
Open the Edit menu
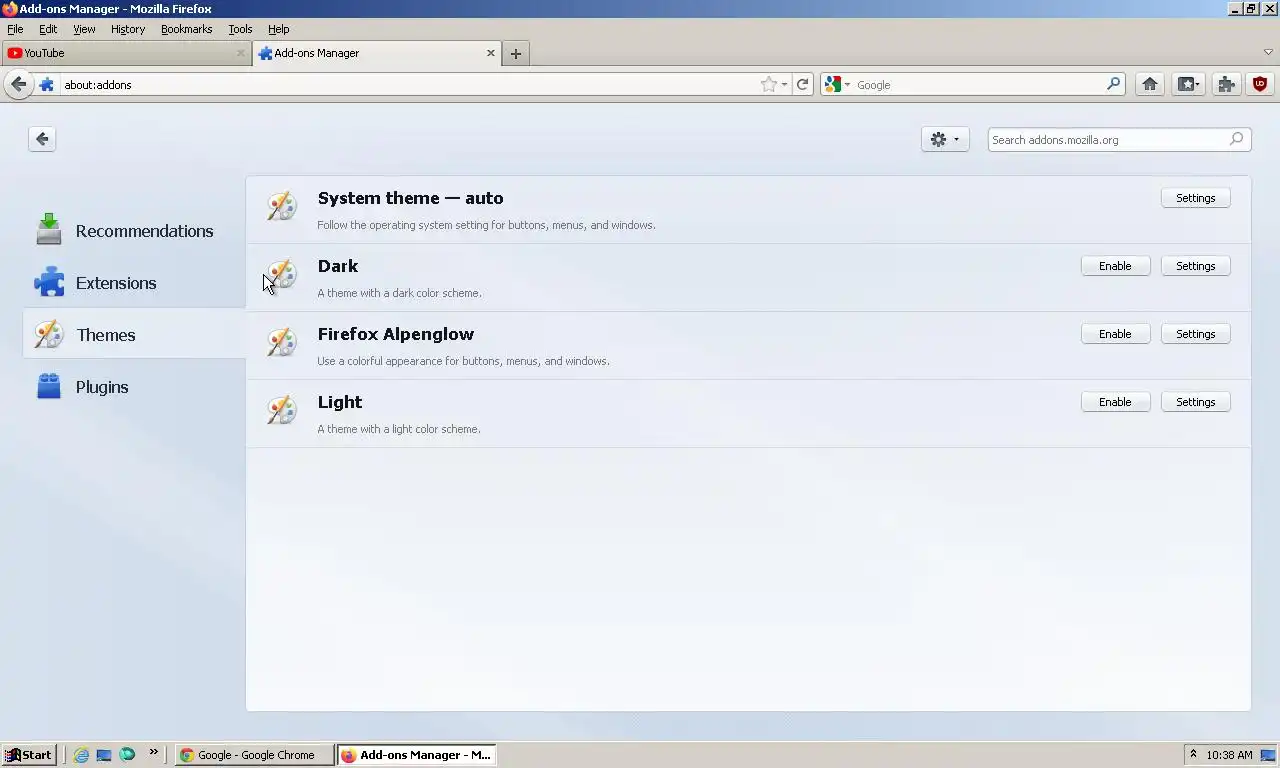click(x=48, y=29)
